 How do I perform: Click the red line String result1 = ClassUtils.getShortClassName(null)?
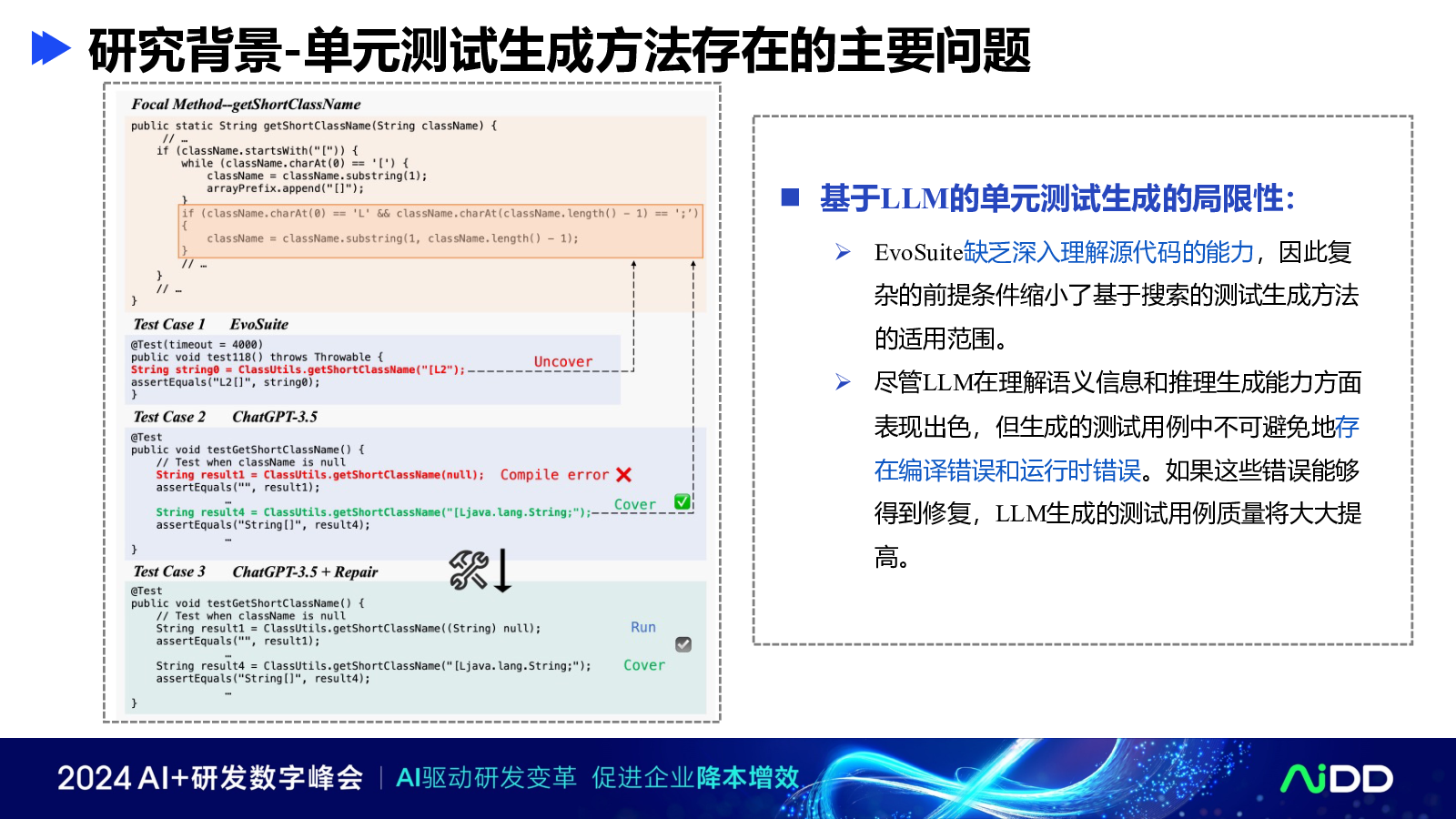319,475
